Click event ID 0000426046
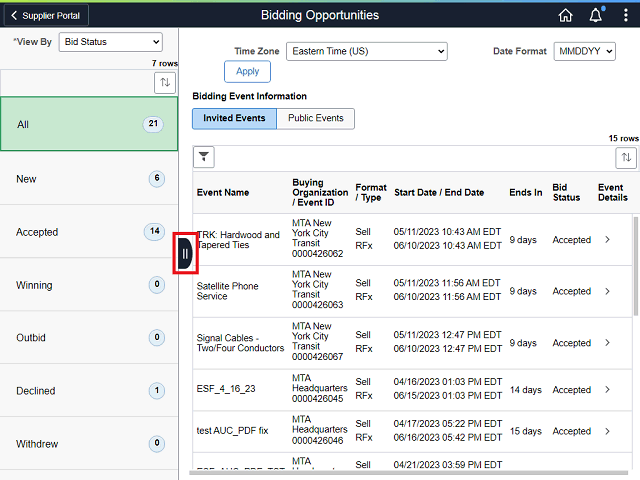 pos(318,441)
